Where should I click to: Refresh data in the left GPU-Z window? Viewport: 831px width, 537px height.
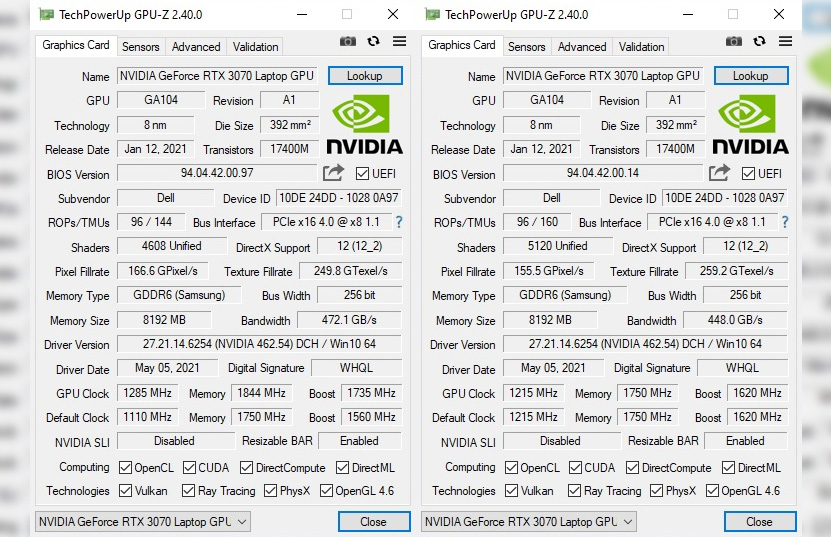tap(373, 41)
